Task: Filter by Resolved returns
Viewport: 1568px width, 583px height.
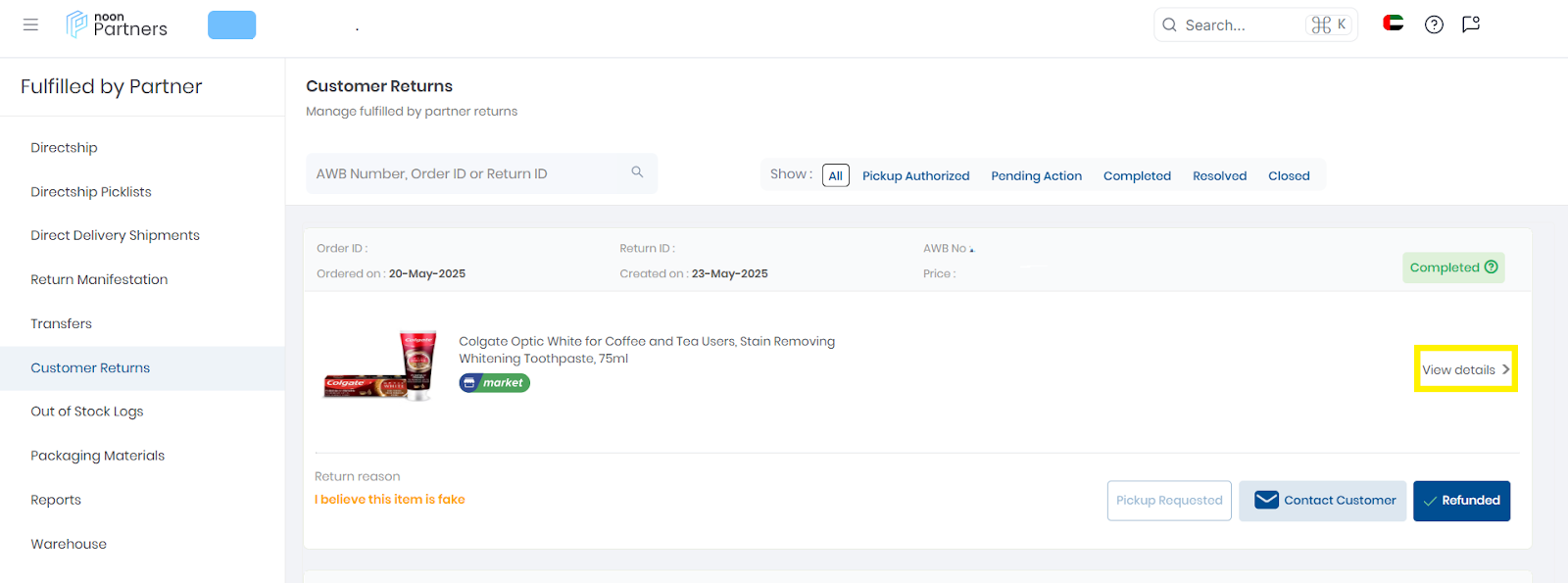Action: (x=1220, y=176)
